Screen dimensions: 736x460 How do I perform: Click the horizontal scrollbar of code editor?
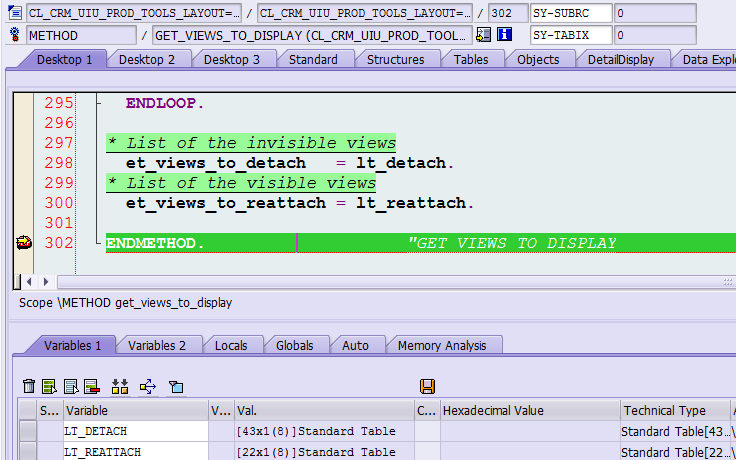(x=396, y=282)
